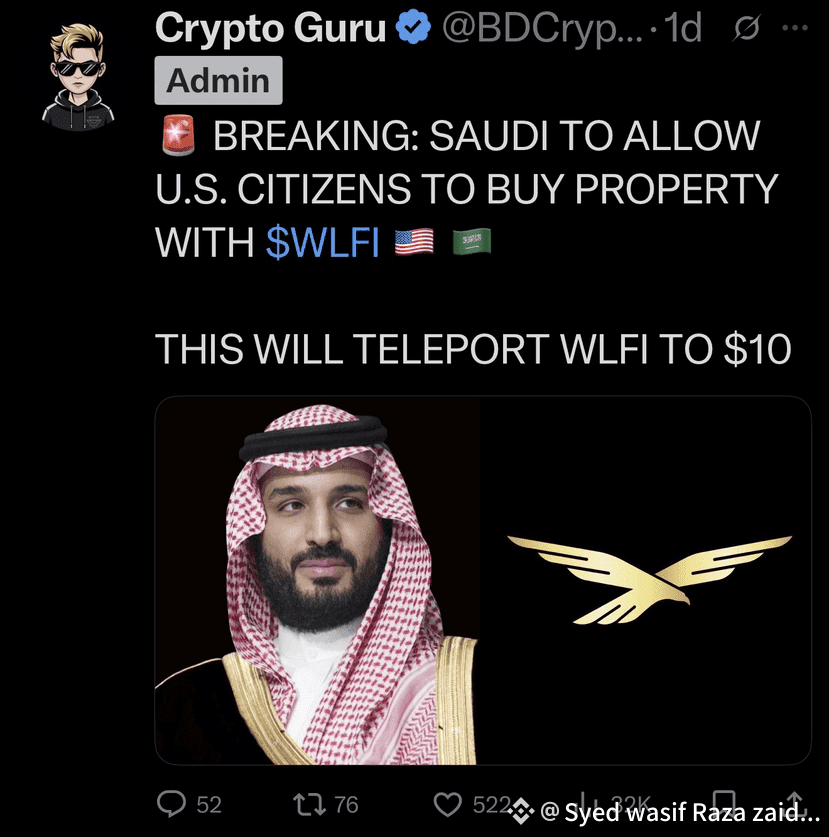Screen dimensions: 829x837
Task: Click the Binance logo in the watermark
Action: pos(521,812)
